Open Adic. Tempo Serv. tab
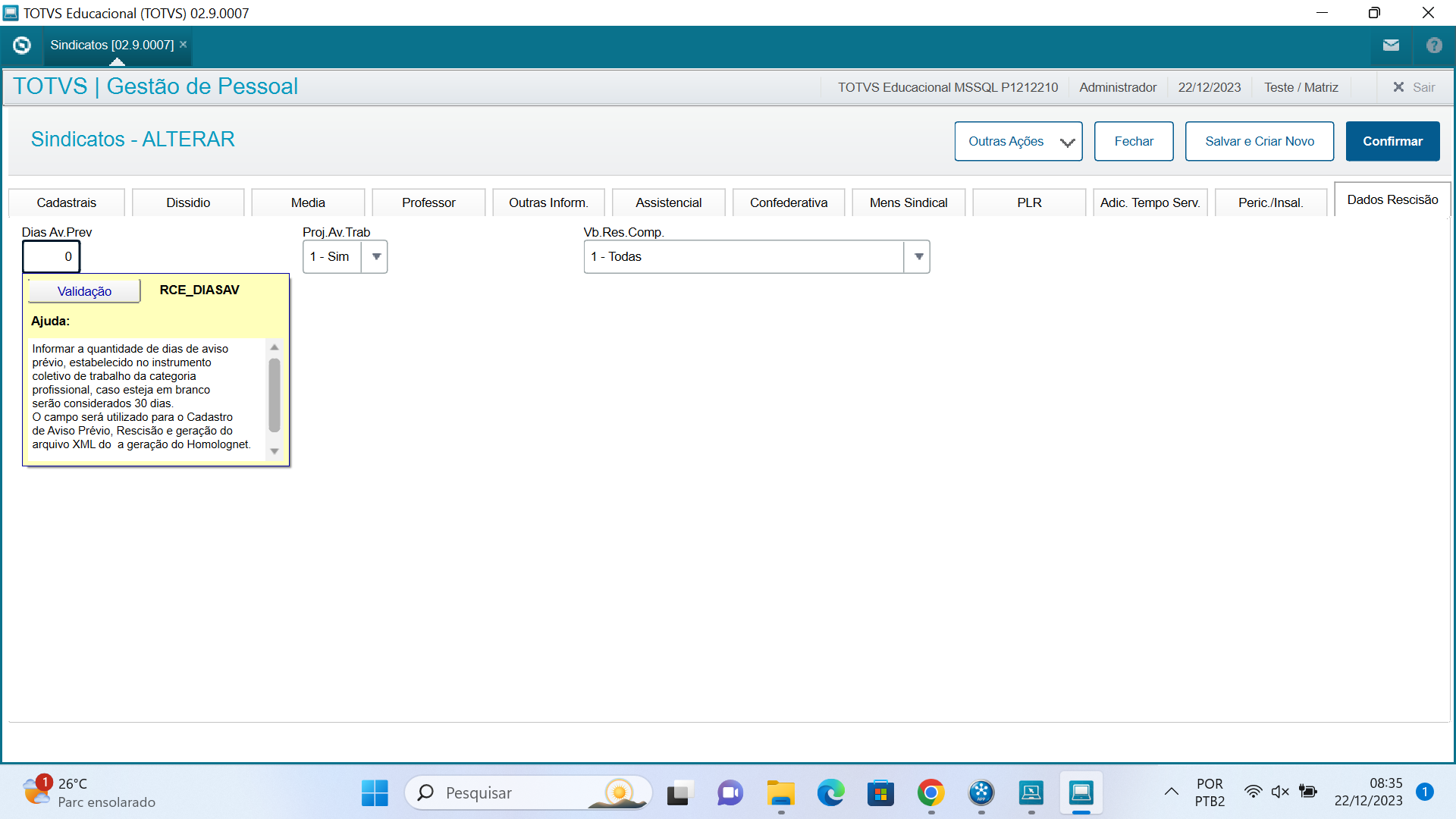Viewport: 1456px width, 819px height. [1148, 201]
